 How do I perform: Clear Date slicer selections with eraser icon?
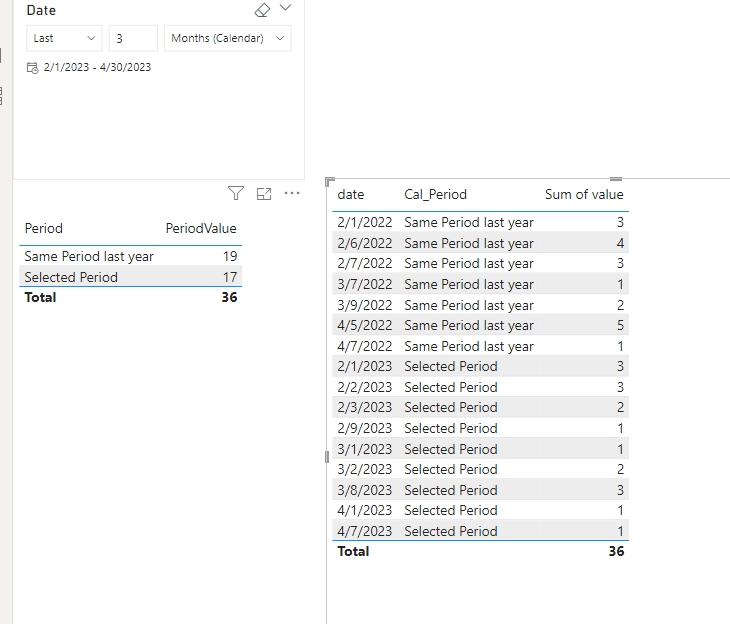tap(262, 10)
